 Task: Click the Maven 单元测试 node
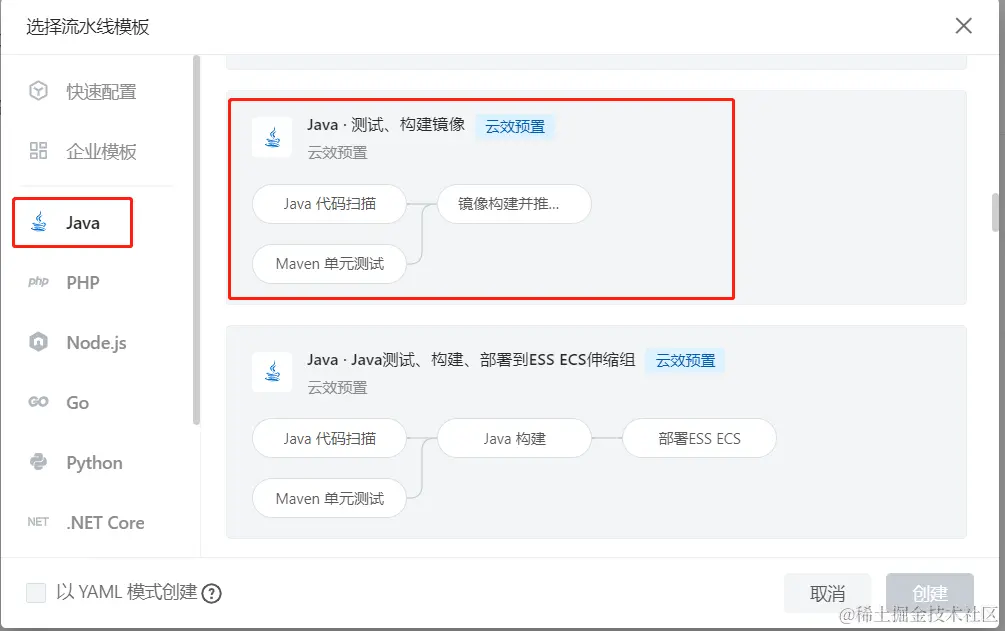coord(329,264)
